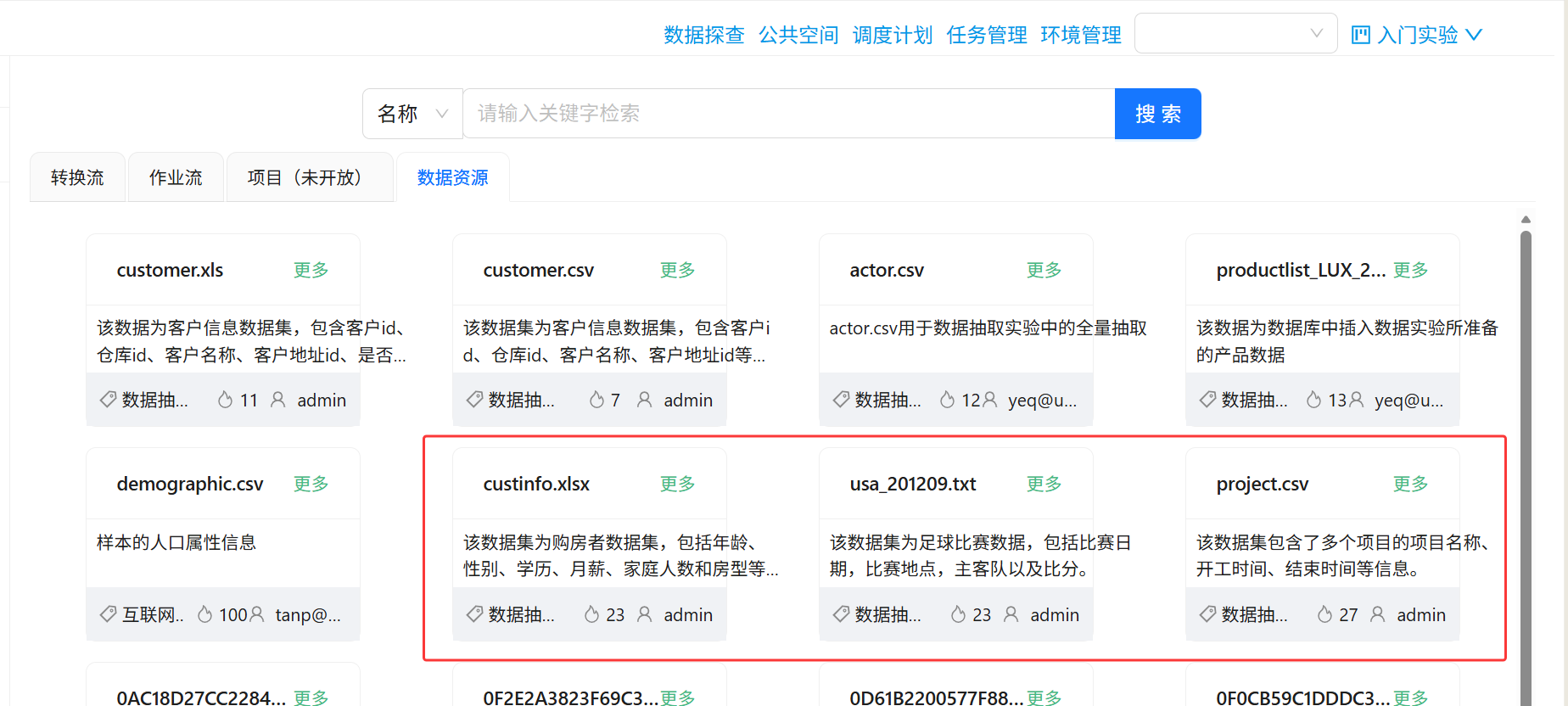Click the flame icon on usa_201209.txt card
Screen dimensions: 1568x706
pyautogui.click(x=958, y=614)
